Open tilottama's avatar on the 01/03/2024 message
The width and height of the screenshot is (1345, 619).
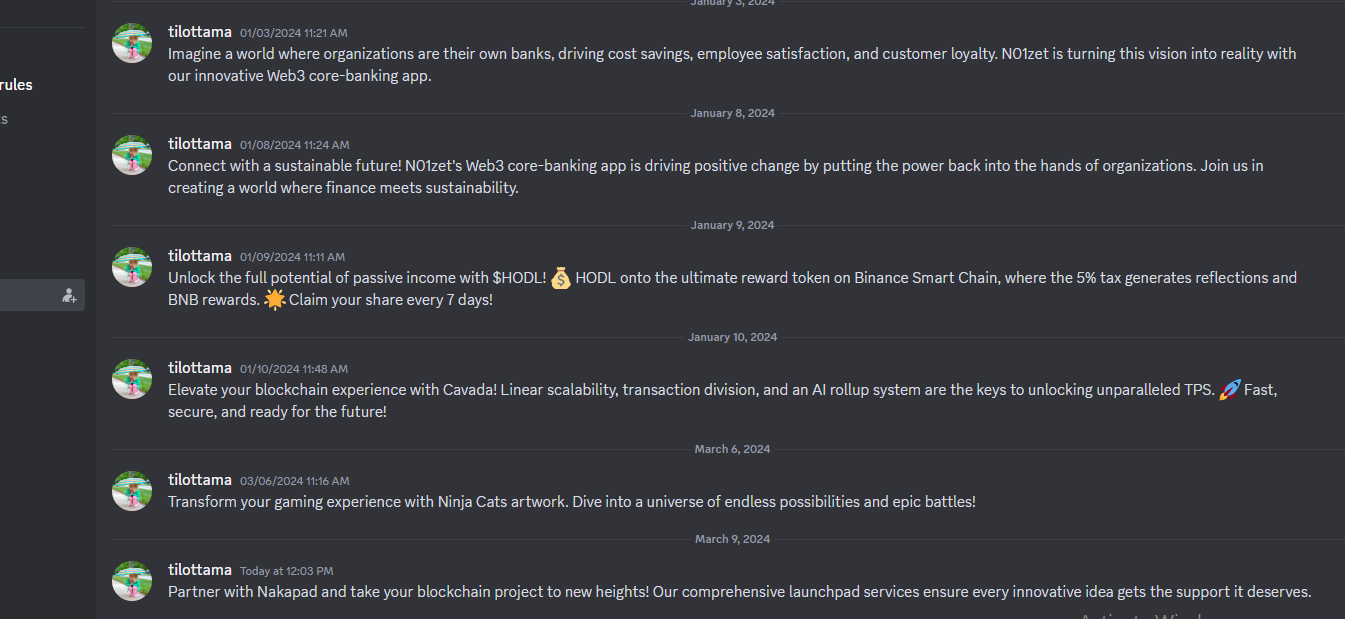coord(132,43)
